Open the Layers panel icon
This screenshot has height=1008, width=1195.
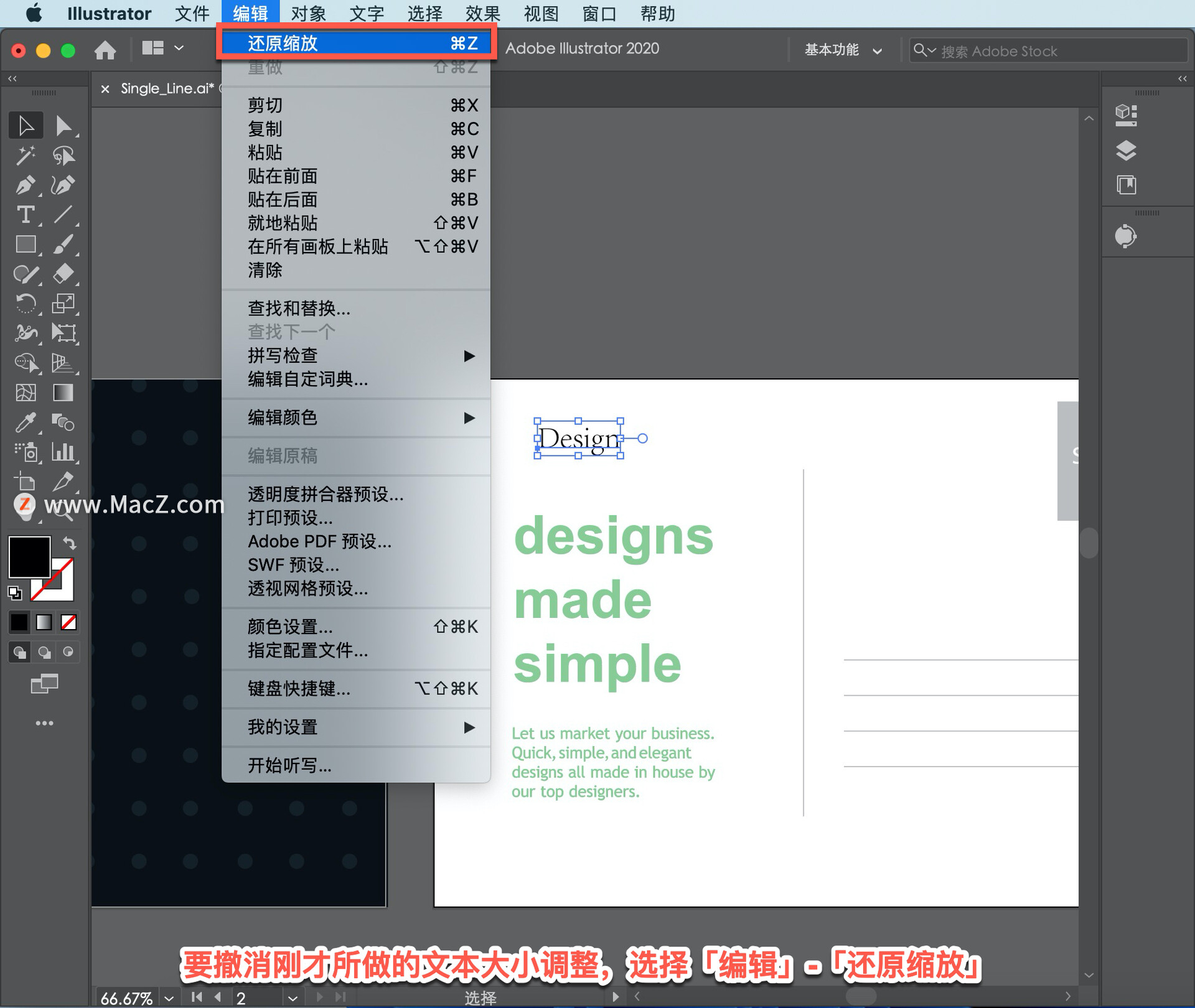click(x=1125, y=150)
